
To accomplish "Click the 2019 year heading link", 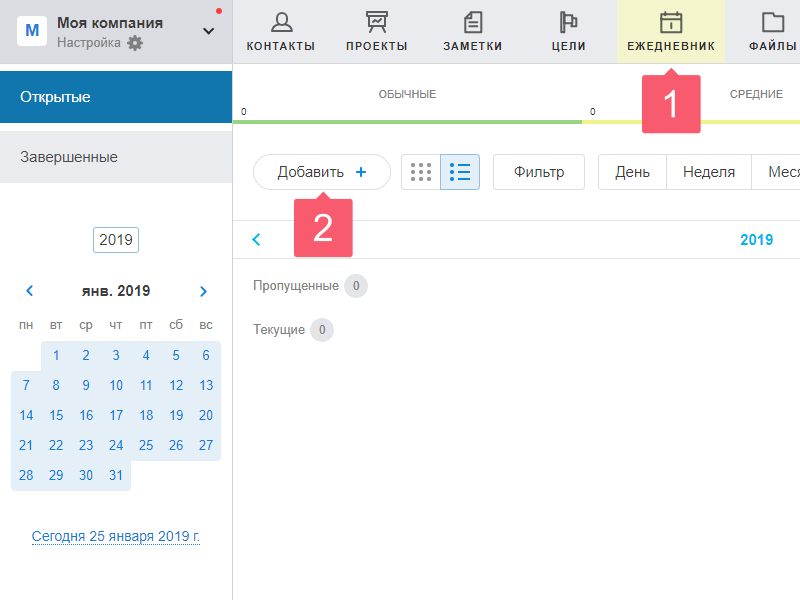I will click(x=756, y=240).
